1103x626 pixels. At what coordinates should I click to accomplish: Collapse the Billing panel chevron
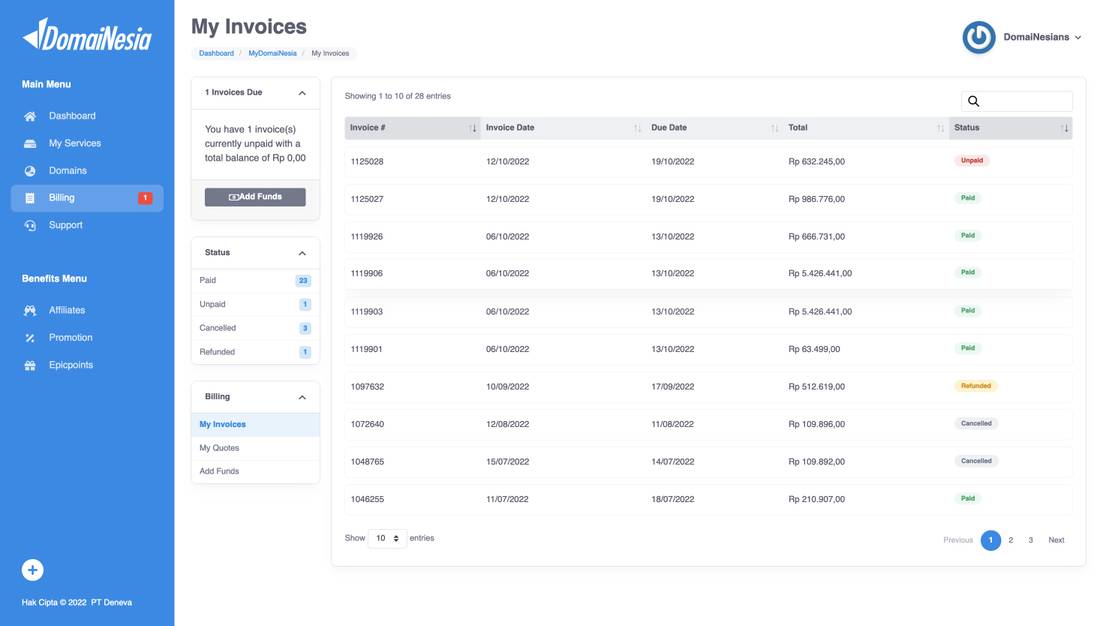click(302, 397)
